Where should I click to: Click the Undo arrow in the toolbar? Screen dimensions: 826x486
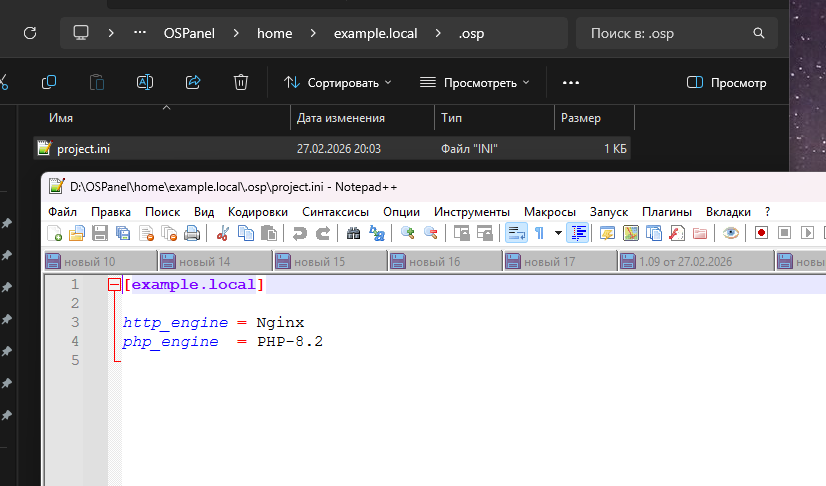click(x=300, y=233)
